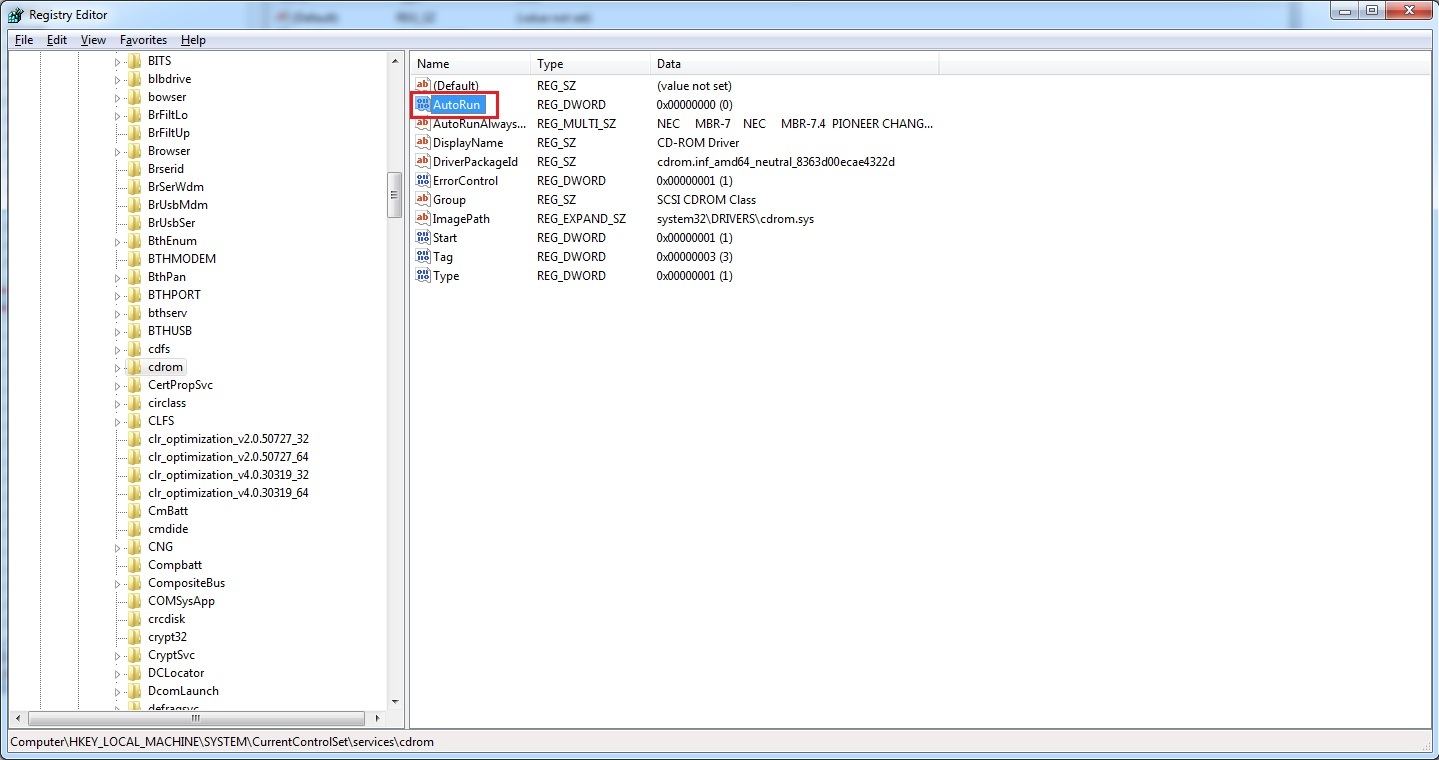Click the DcomLaunch folder icon
This screenshot has width=1439, height=760.
135,691
